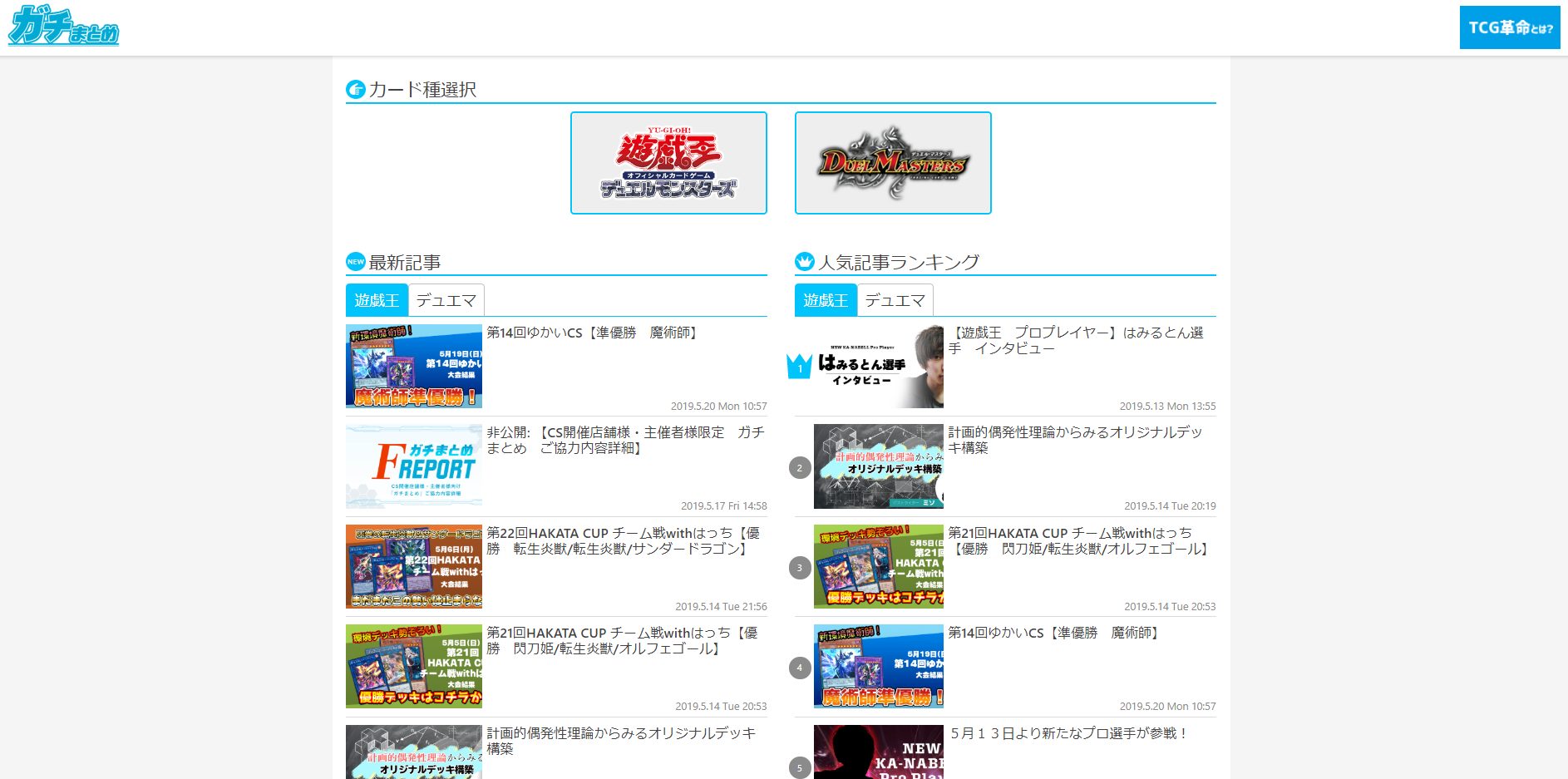Open the 第22回HAKATA CUP thumbnail

point(414,566)
